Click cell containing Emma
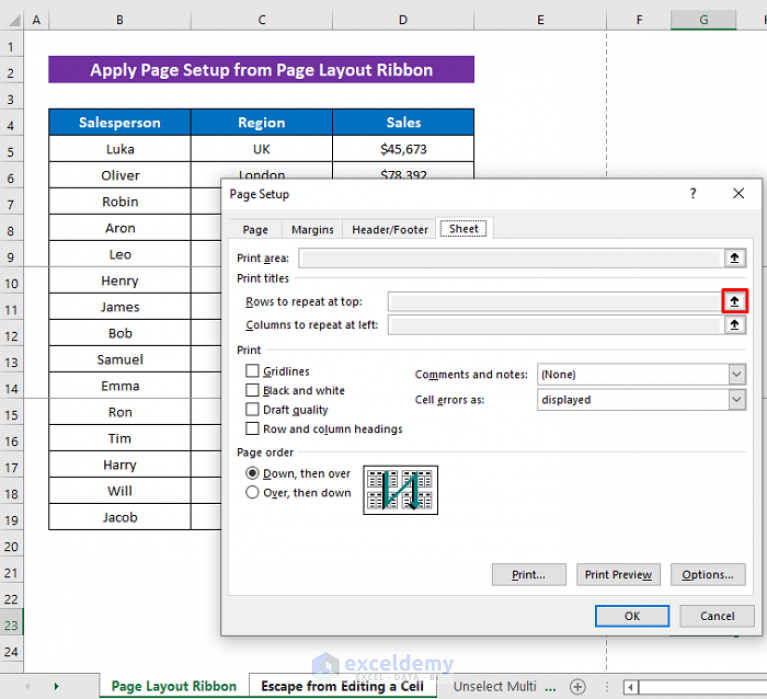This screenshot has height=699, width=767. (x=119, y=385)
